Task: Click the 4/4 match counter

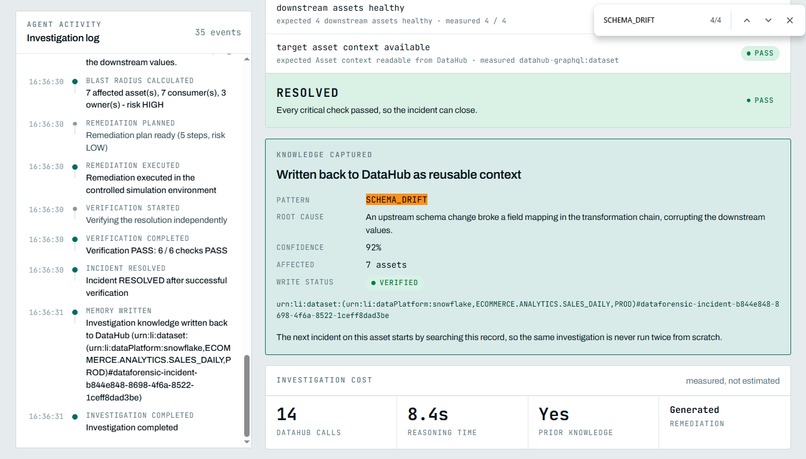Action: (x=716, y=20)
